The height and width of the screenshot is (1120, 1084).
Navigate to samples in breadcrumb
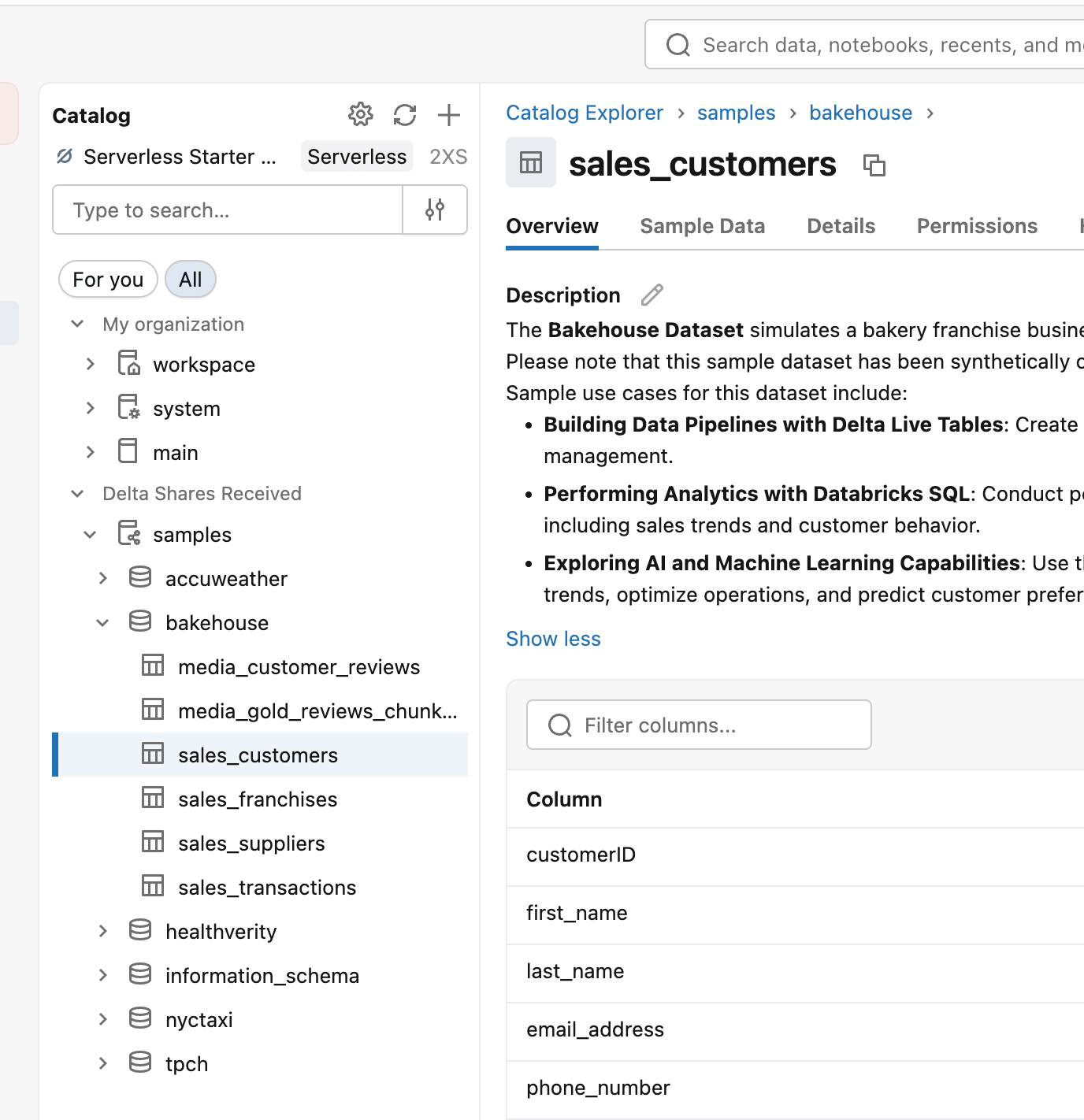coord(736,113)
